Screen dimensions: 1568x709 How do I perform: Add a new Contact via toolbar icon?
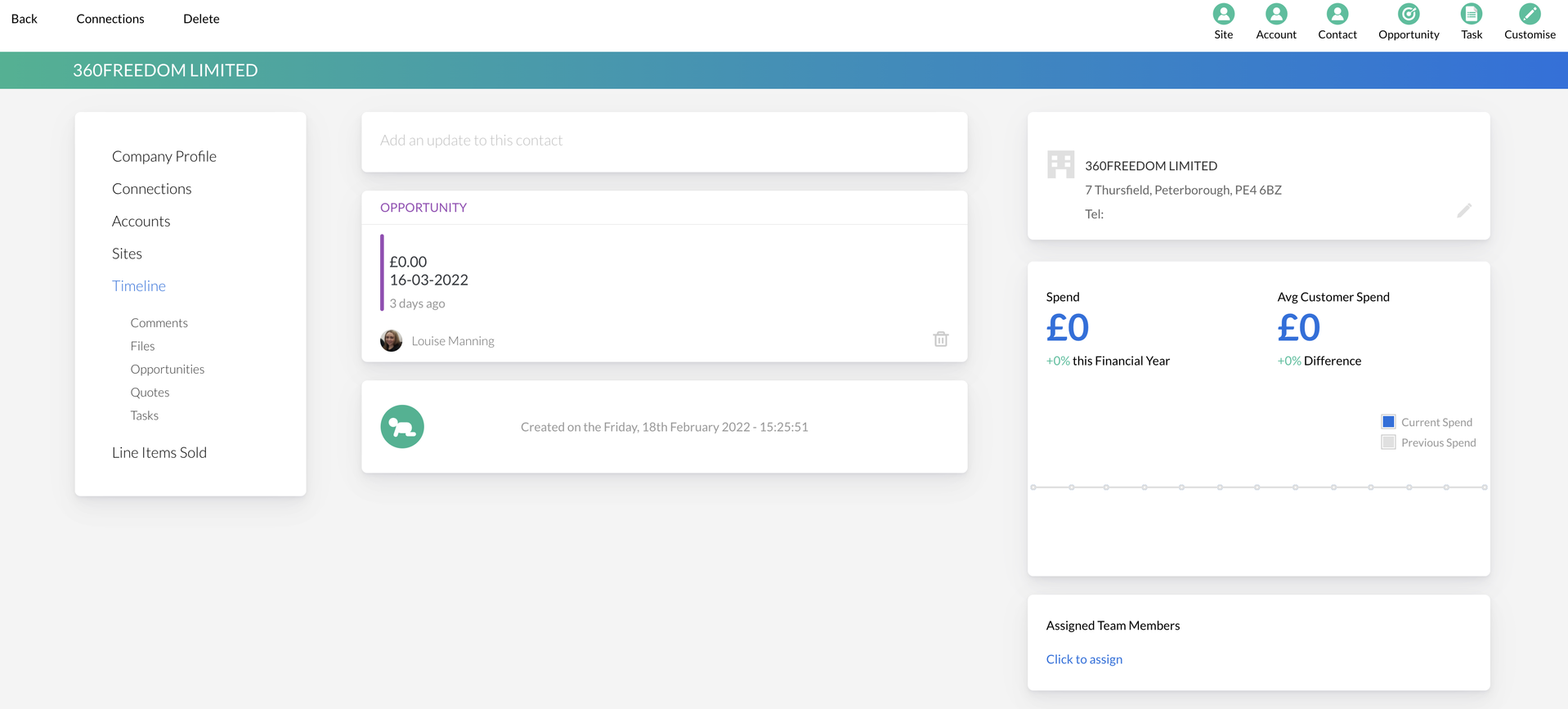coord(1337,14)
